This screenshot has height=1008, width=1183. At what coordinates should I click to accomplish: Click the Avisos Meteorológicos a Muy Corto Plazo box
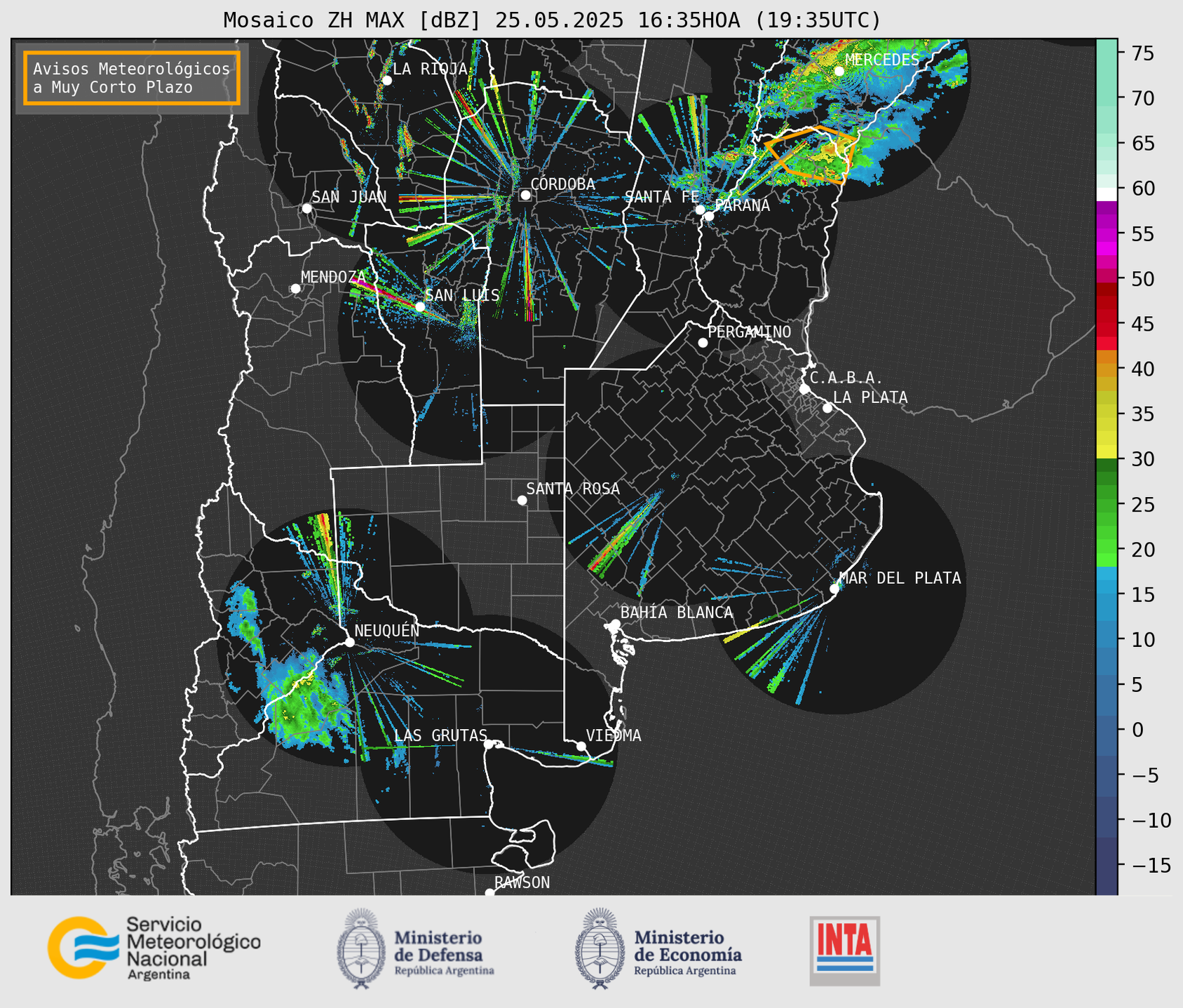point(132,78)
